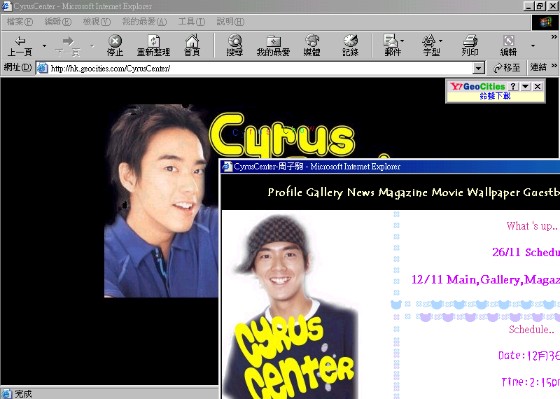Go to the Home page icon
This screenshot has height=399, width=560.
[192, 46]
